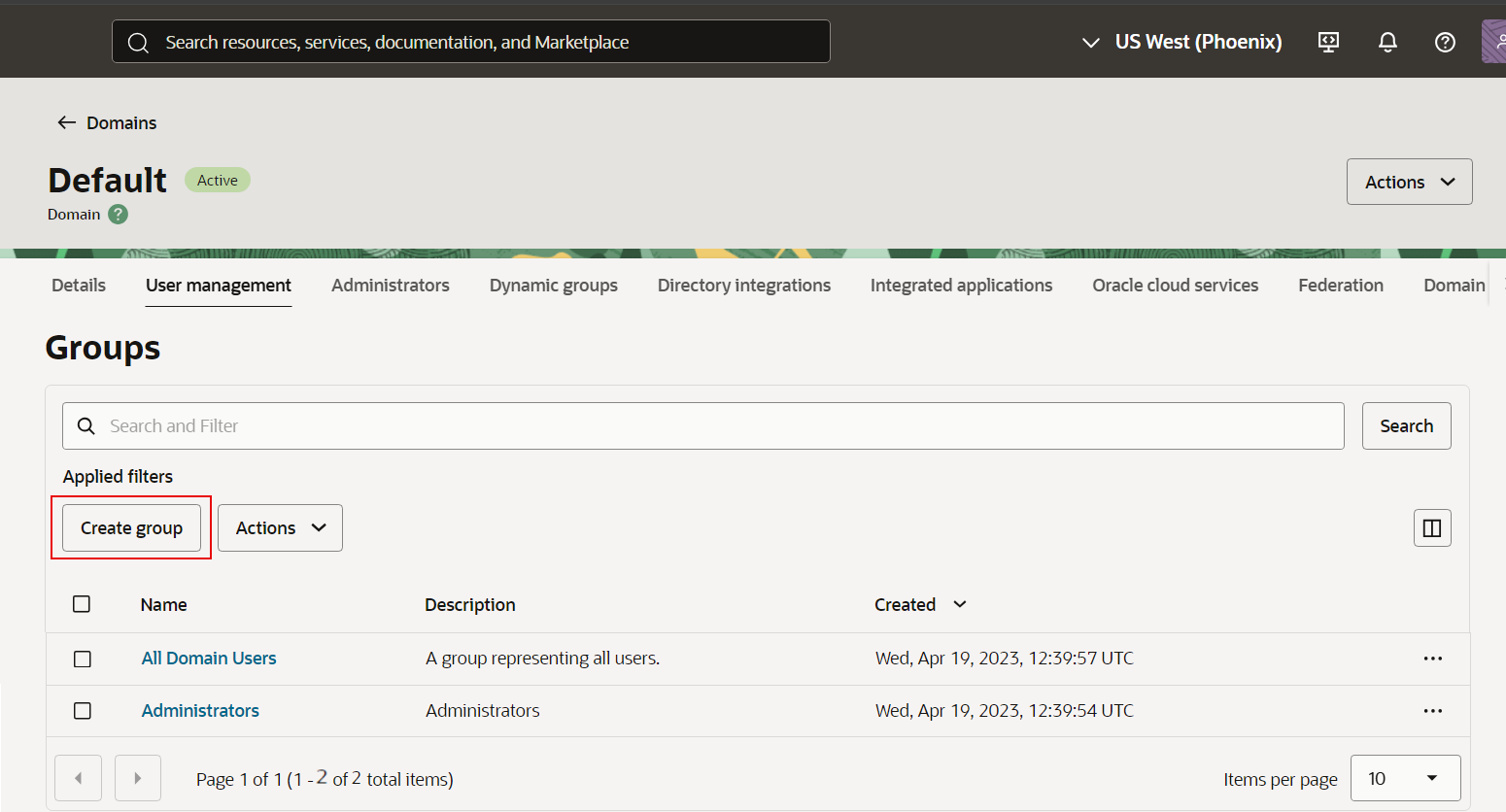Open the column layout manager icon

[1431, 528]
